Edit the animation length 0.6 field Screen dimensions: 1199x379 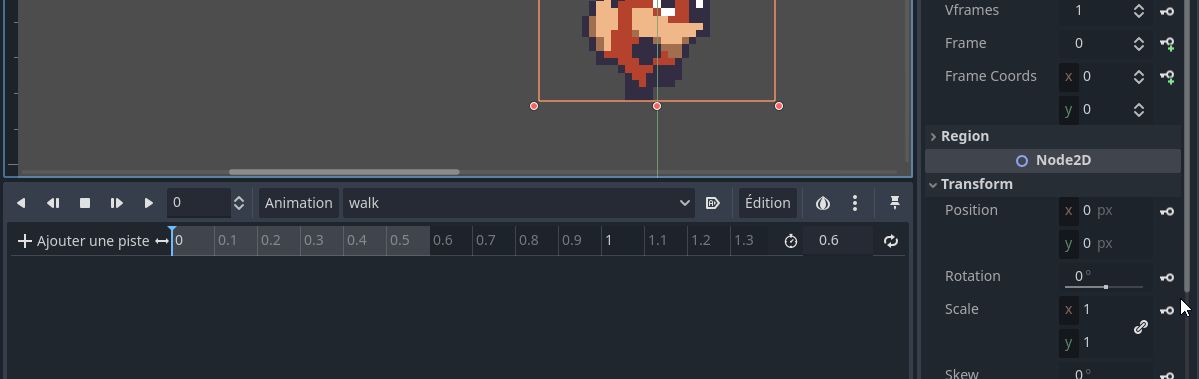click(838, 241)
